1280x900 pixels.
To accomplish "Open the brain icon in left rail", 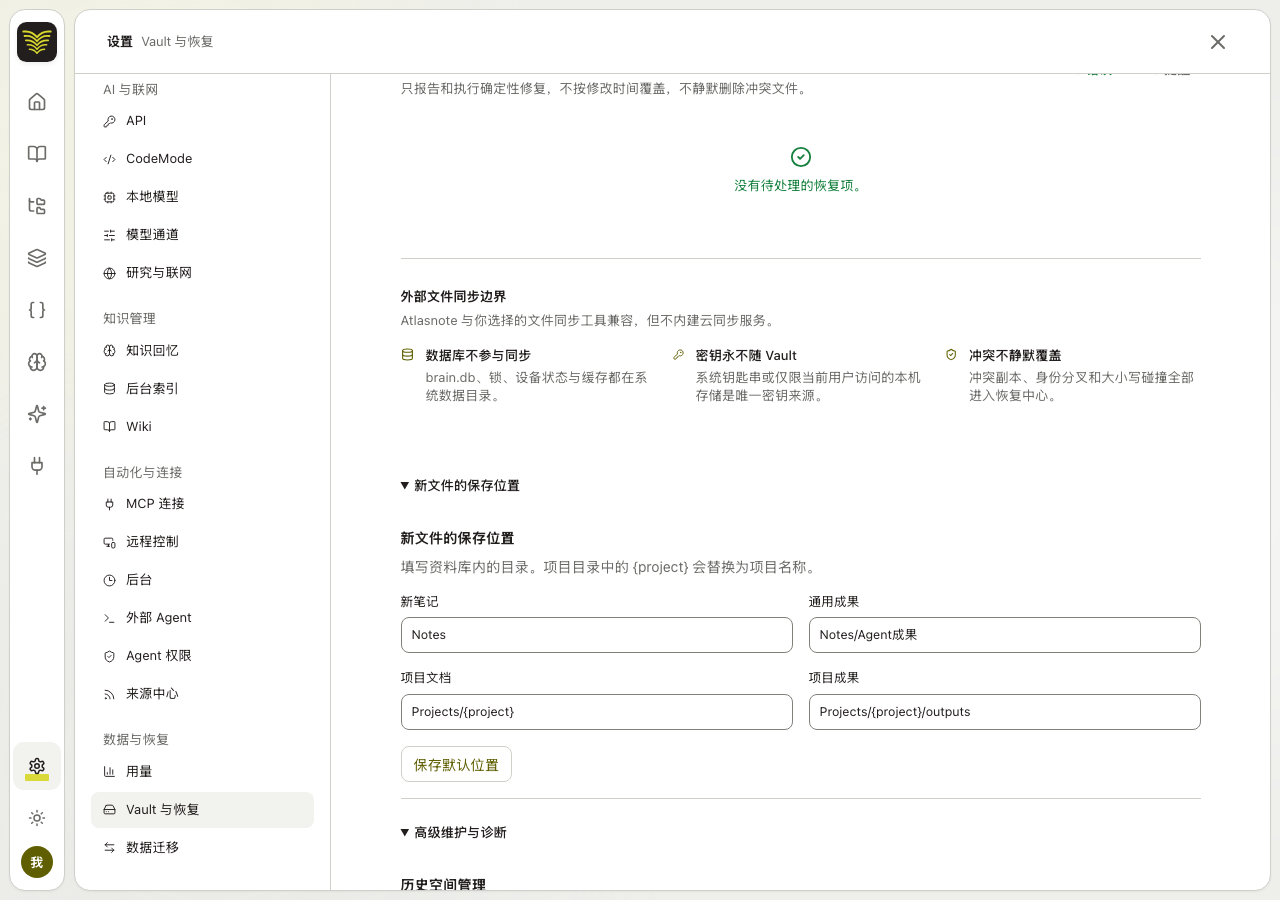I will coord(37,362).
